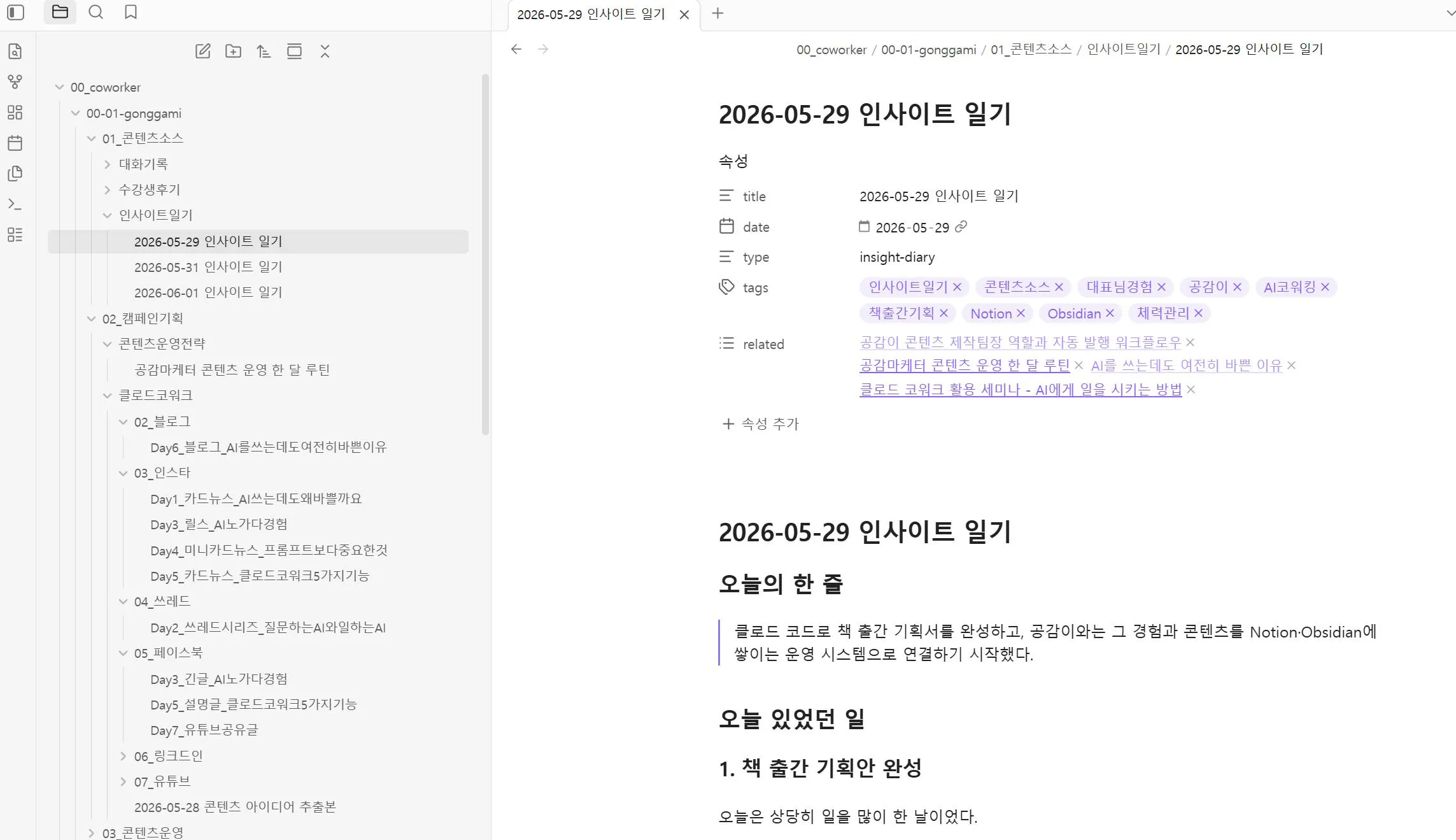Collapse the 02_캠페인기획 folder

point(91,318)
